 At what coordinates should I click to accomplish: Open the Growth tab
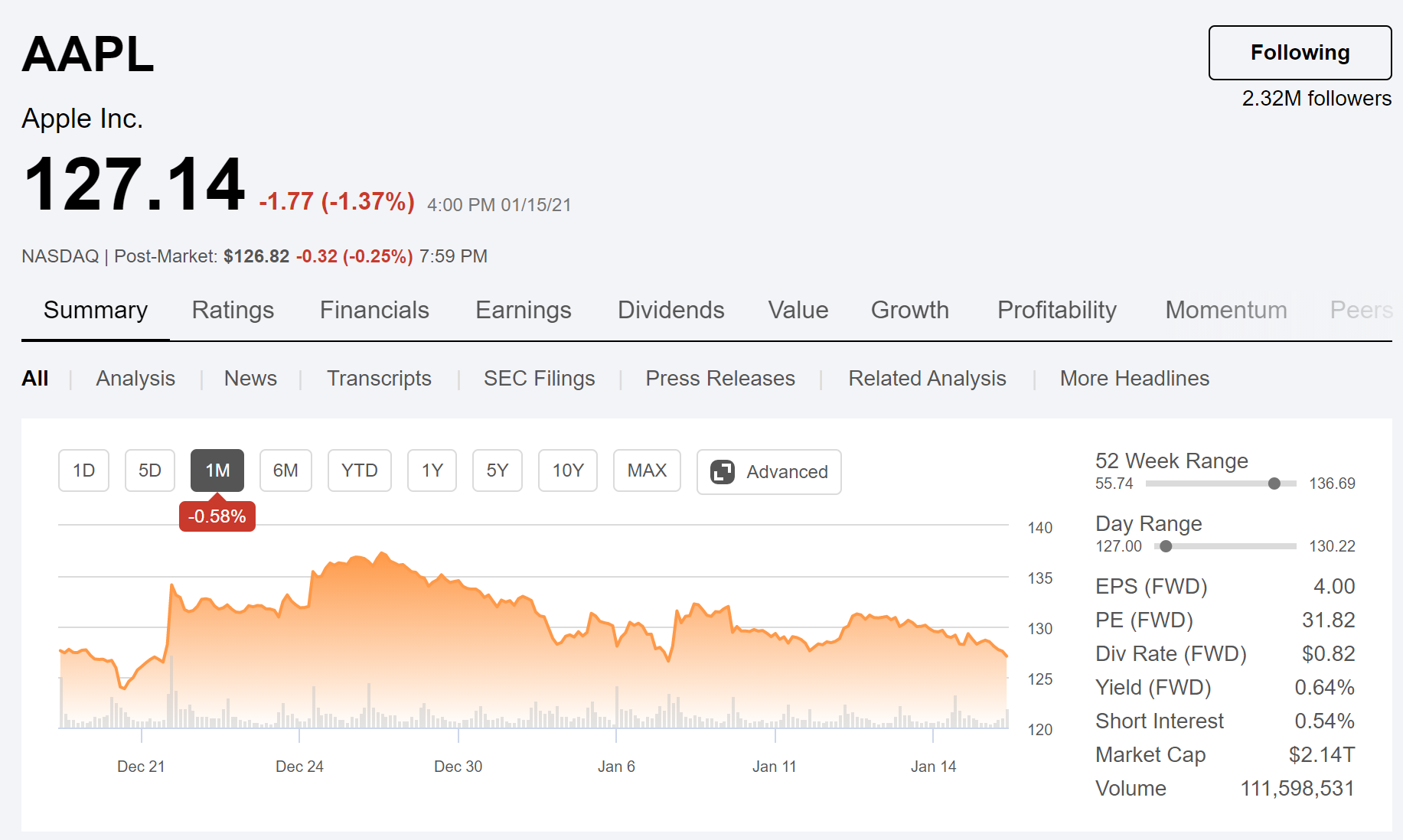click(910, 310)
